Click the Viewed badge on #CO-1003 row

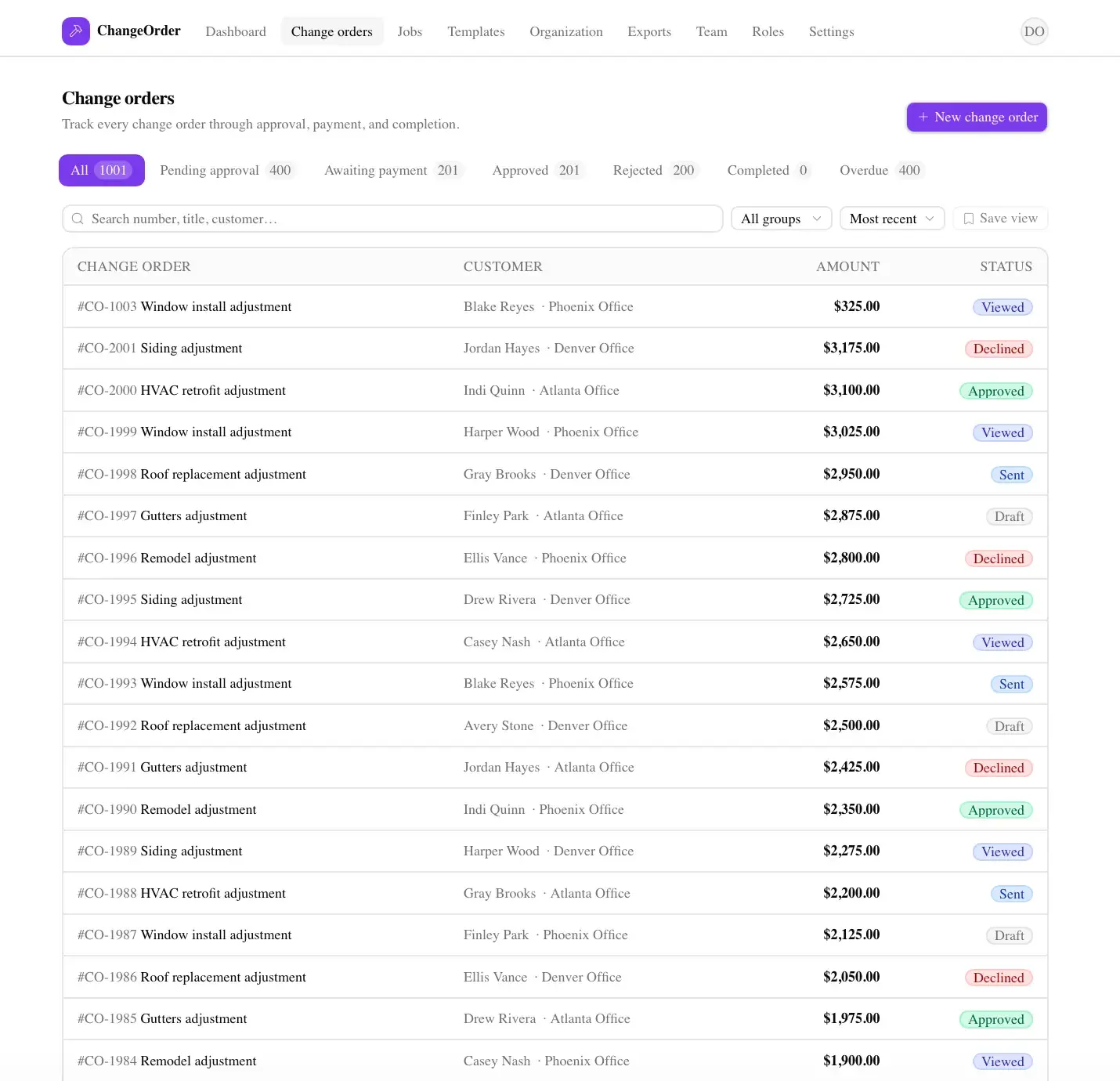[x=1003, y=307]
